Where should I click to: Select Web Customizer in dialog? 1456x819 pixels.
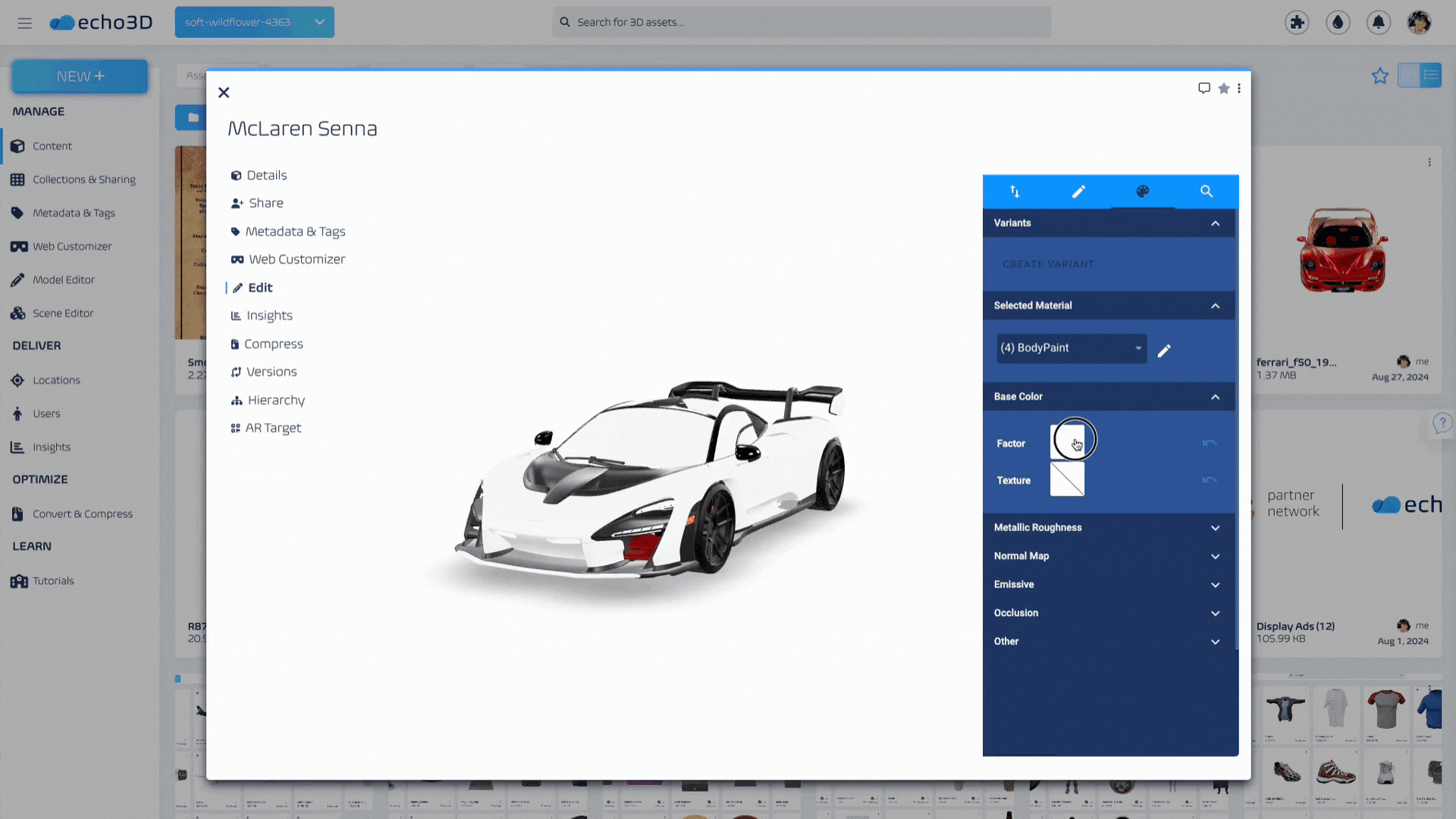tap(288, 259)
